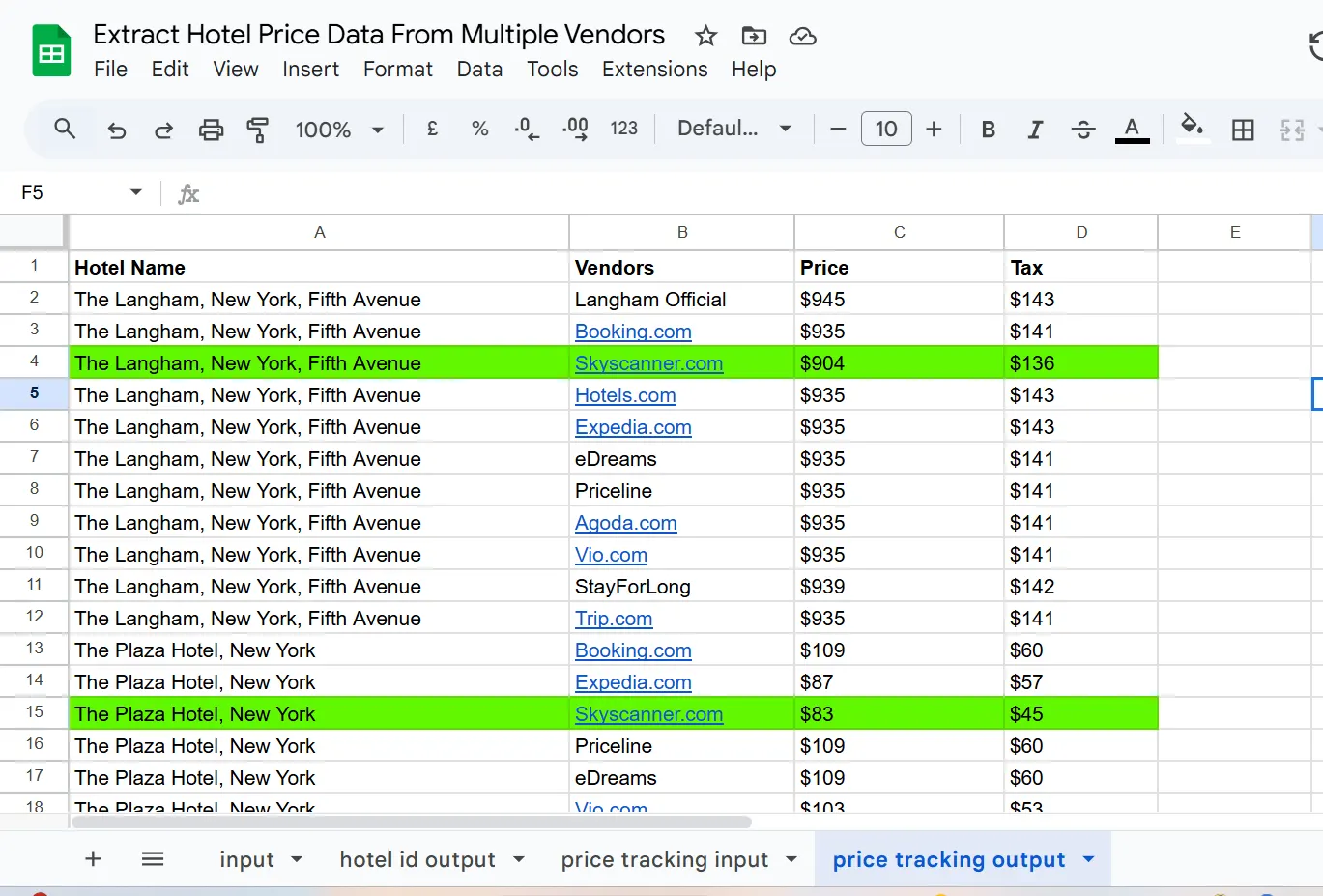The height and width of the screenshot is (896, 1323).
Task: Open the Edit menu
Action: point(170,70)
